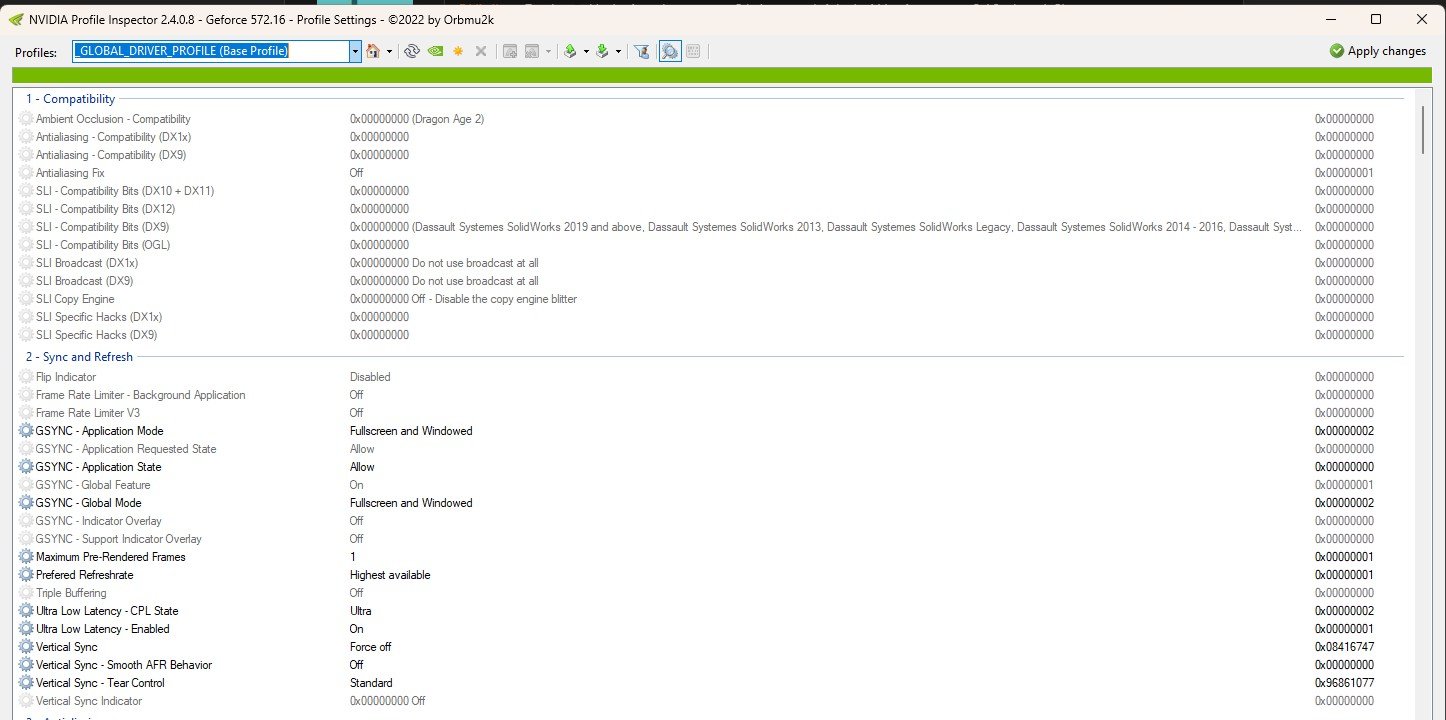Click the export profiles green arrow icon
The image size is (1446, 720).
click(570, 51)
